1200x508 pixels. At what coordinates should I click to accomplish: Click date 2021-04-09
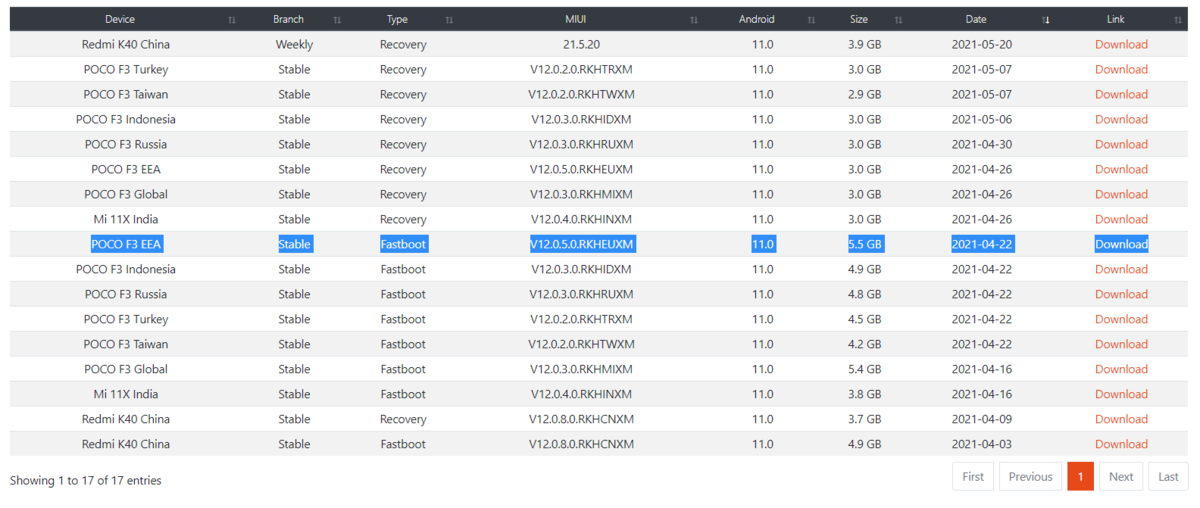982,419
